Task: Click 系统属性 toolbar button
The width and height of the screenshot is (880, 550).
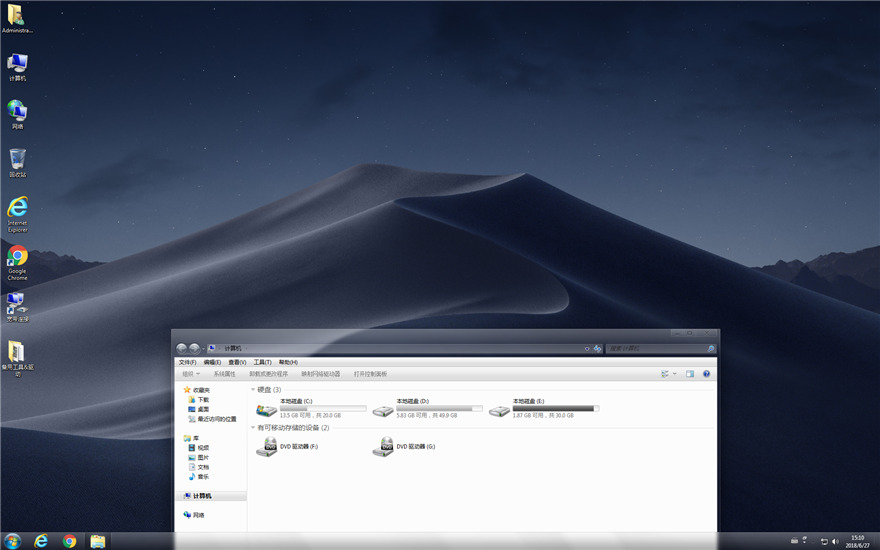Action: click(224, 374)
